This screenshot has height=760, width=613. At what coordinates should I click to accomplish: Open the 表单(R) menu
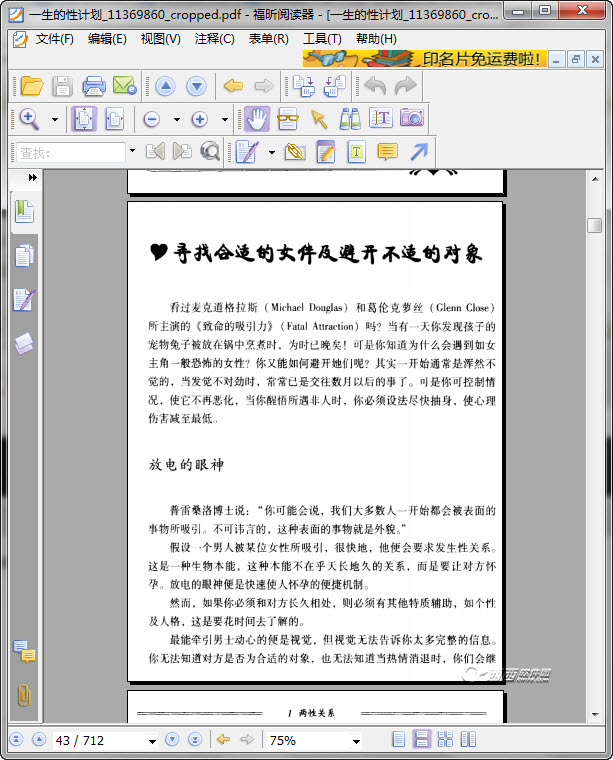tap(268, 39)
